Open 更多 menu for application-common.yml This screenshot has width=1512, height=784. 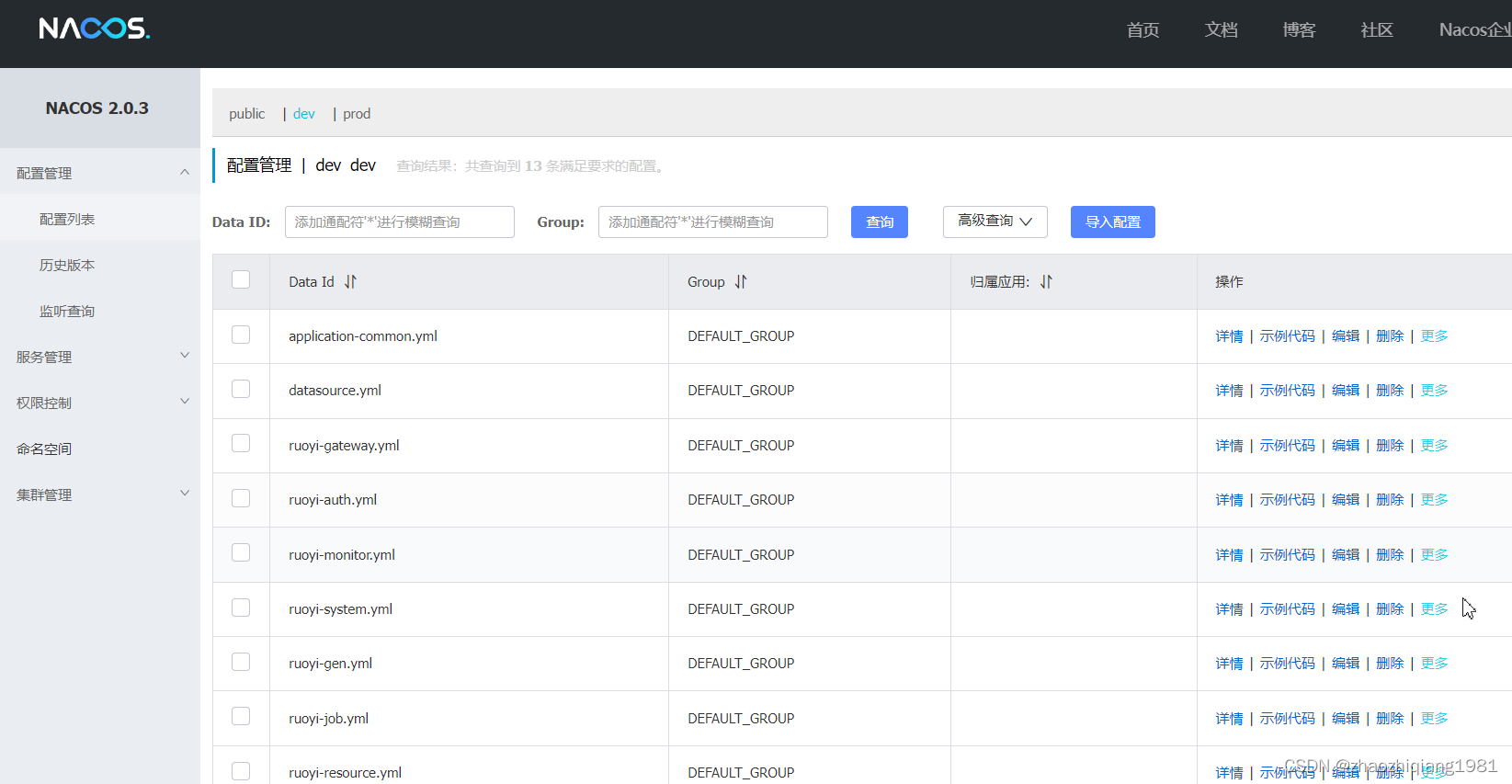(x=1434, y=336)
